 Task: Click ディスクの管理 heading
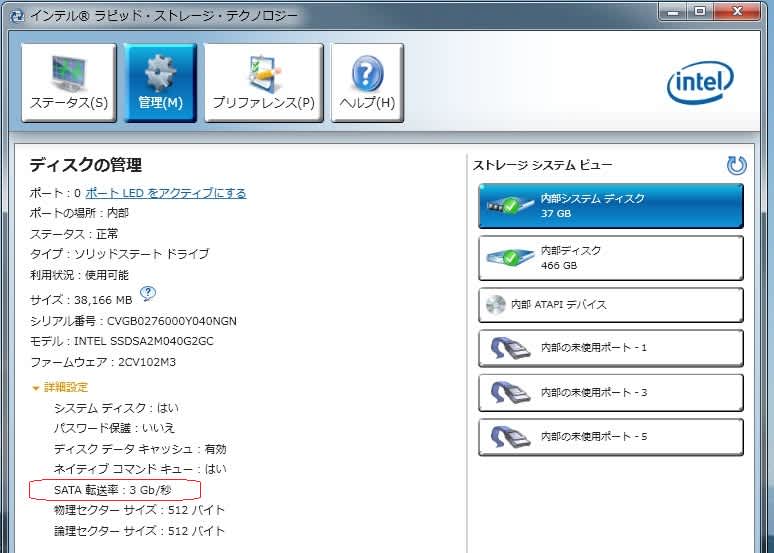coord(86,165)
